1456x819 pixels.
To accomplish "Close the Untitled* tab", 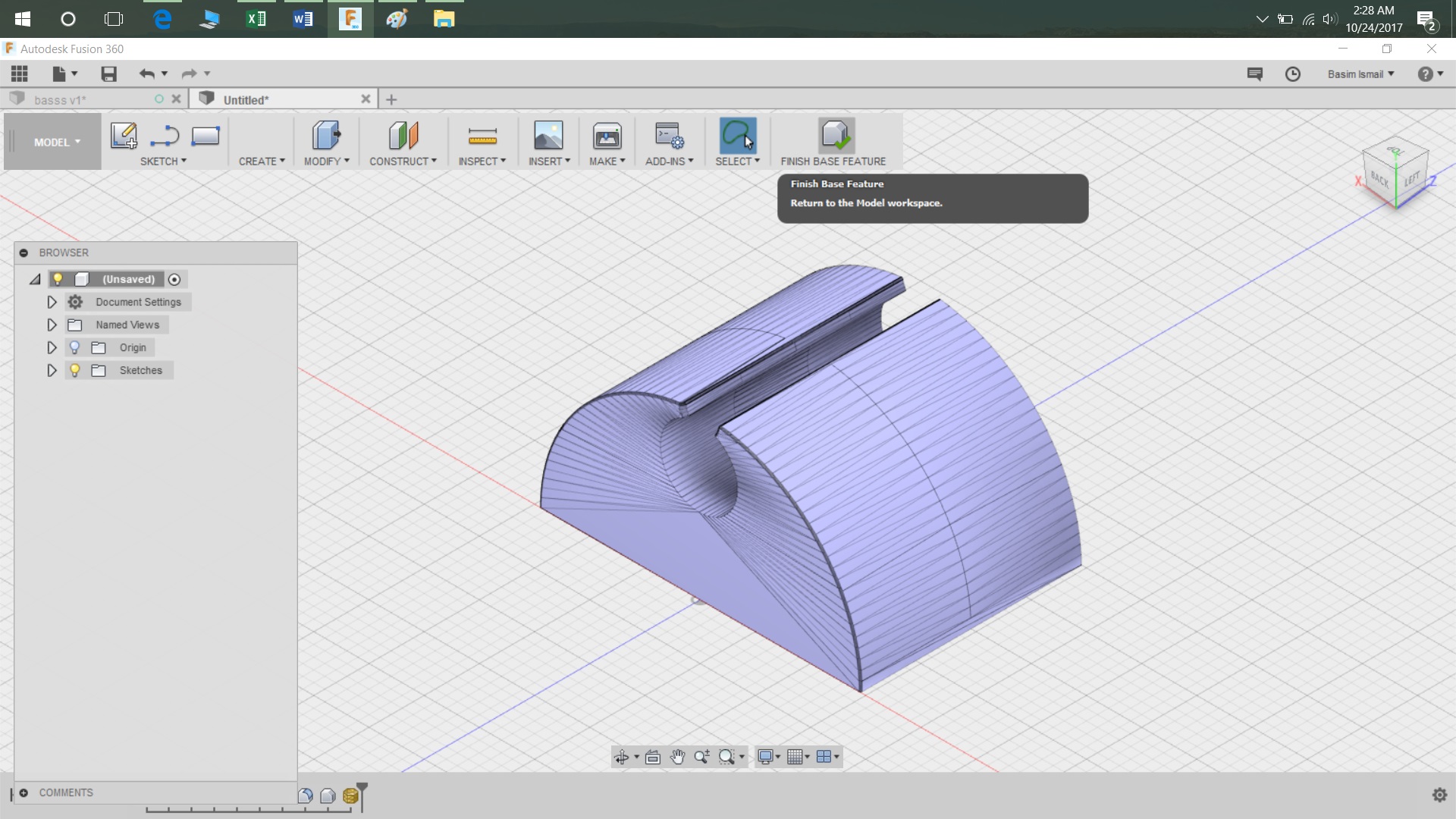I will 366,99.
